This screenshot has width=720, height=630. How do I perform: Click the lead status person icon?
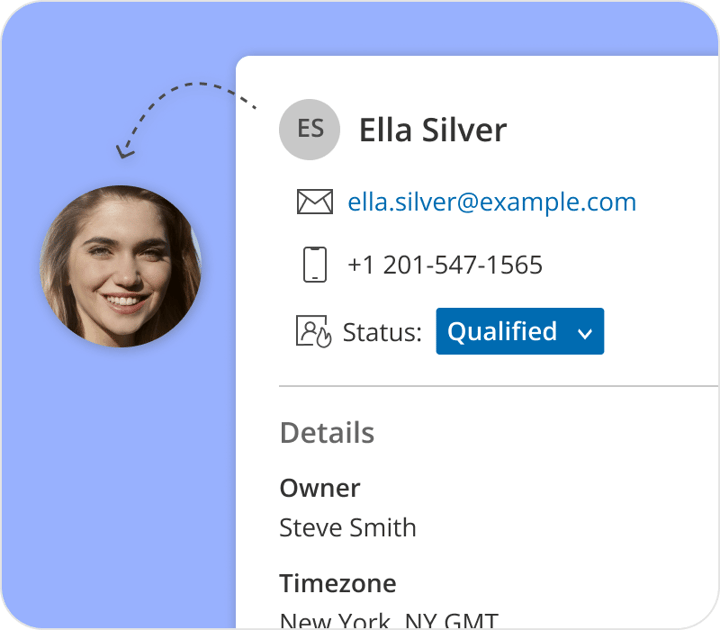tap(313, 332)
